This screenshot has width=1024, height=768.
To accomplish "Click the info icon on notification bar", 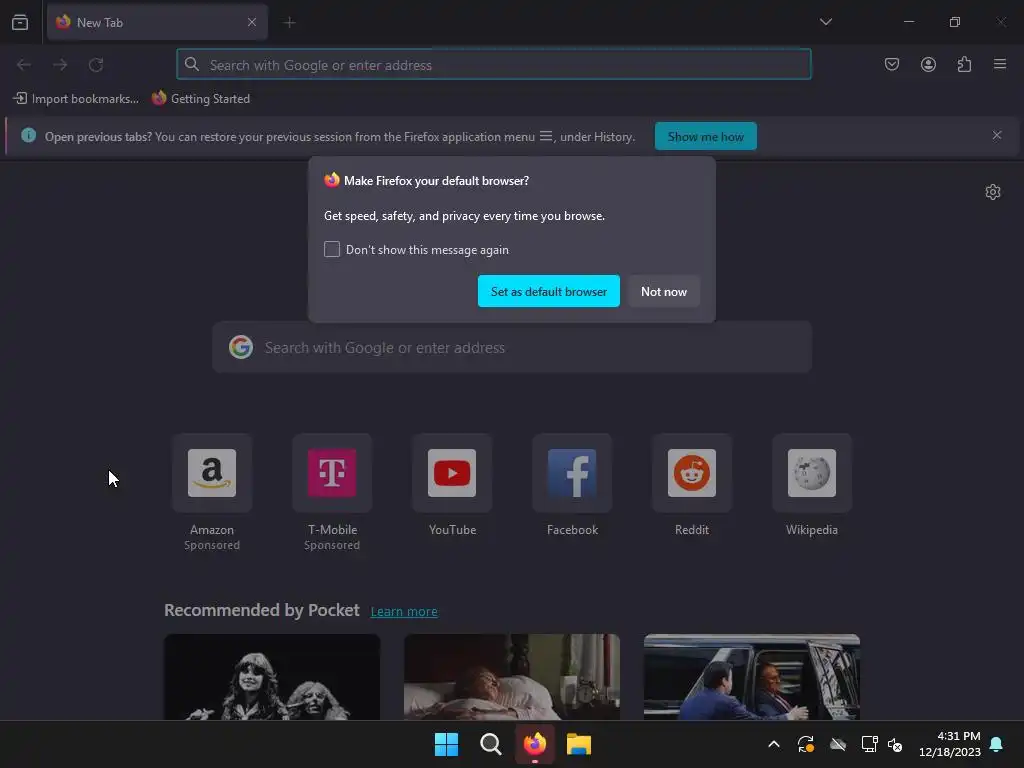I will (x=28, y=135).
